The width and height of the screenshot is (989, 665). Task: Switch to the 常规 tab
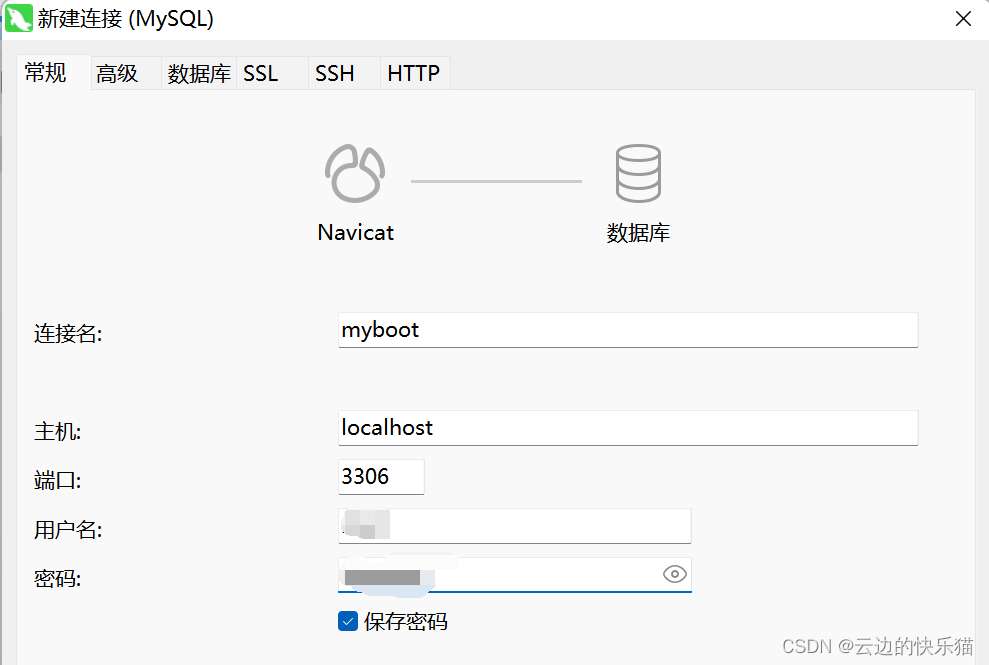(54, 73)
